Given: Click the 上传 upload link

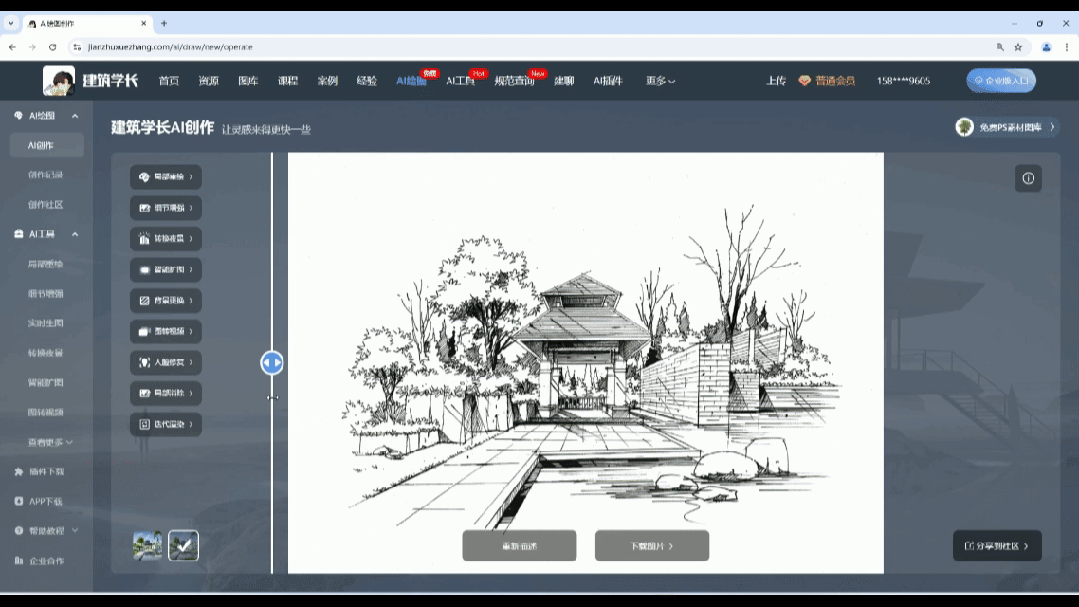Looking at the screenshot, I should click(776, 81).
